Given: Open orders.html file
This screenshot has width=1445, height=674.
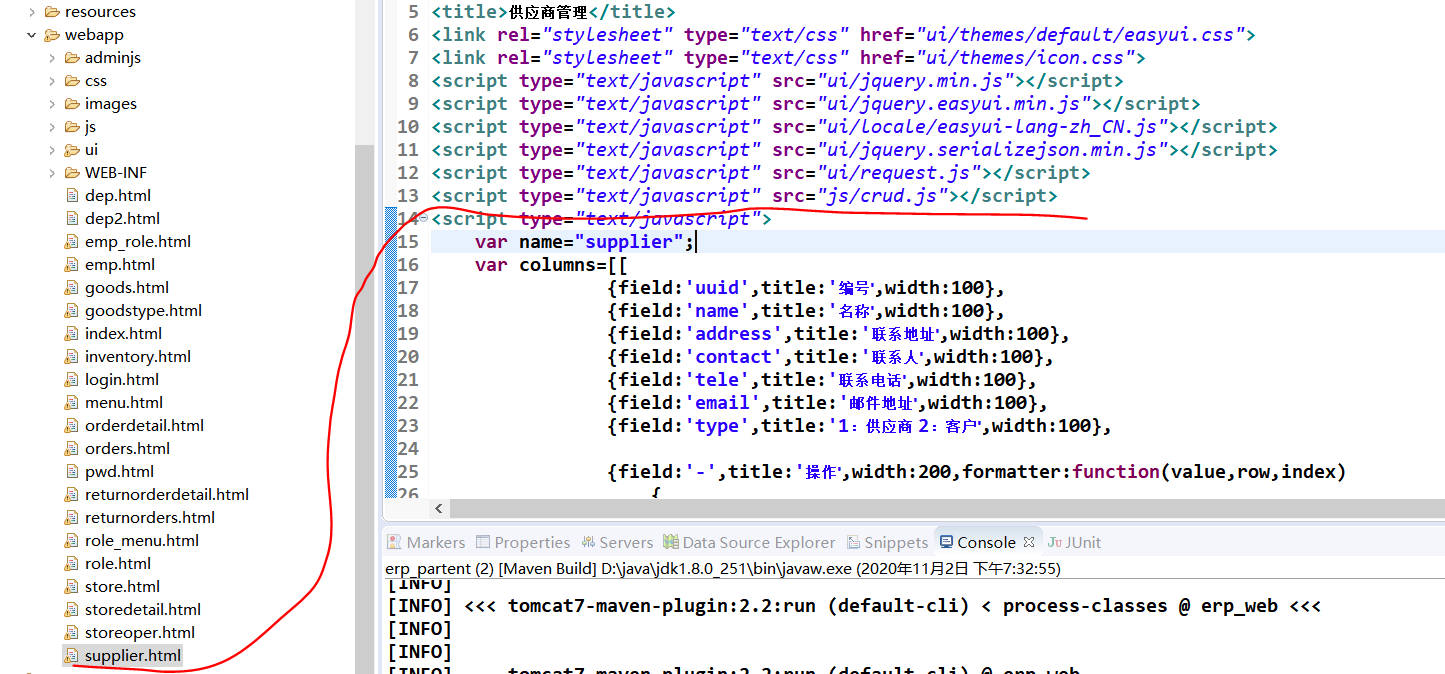Looking at the screenshot, I should coord(127,449).
